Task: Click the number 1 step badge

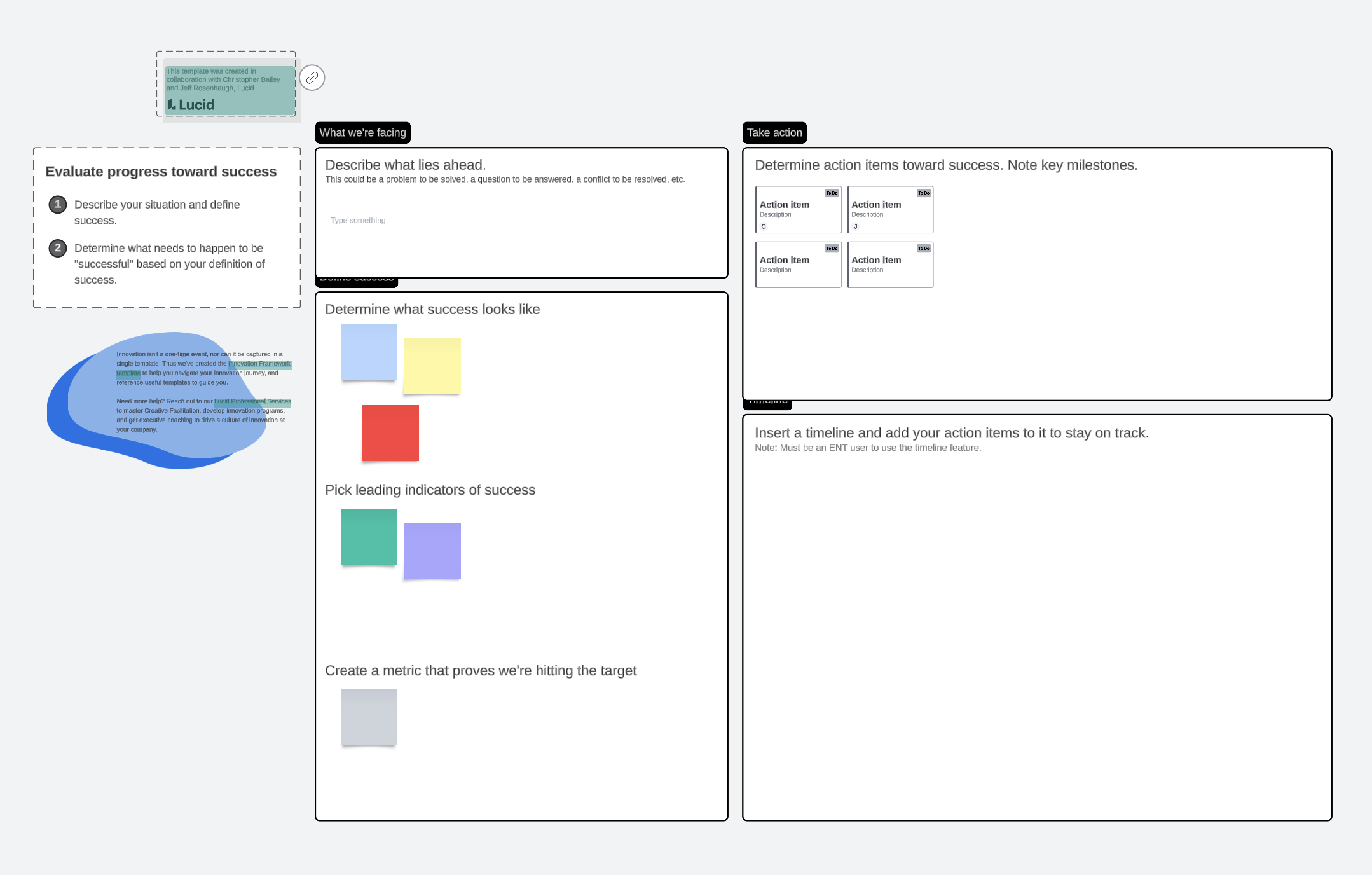Action: pos(58,204)
